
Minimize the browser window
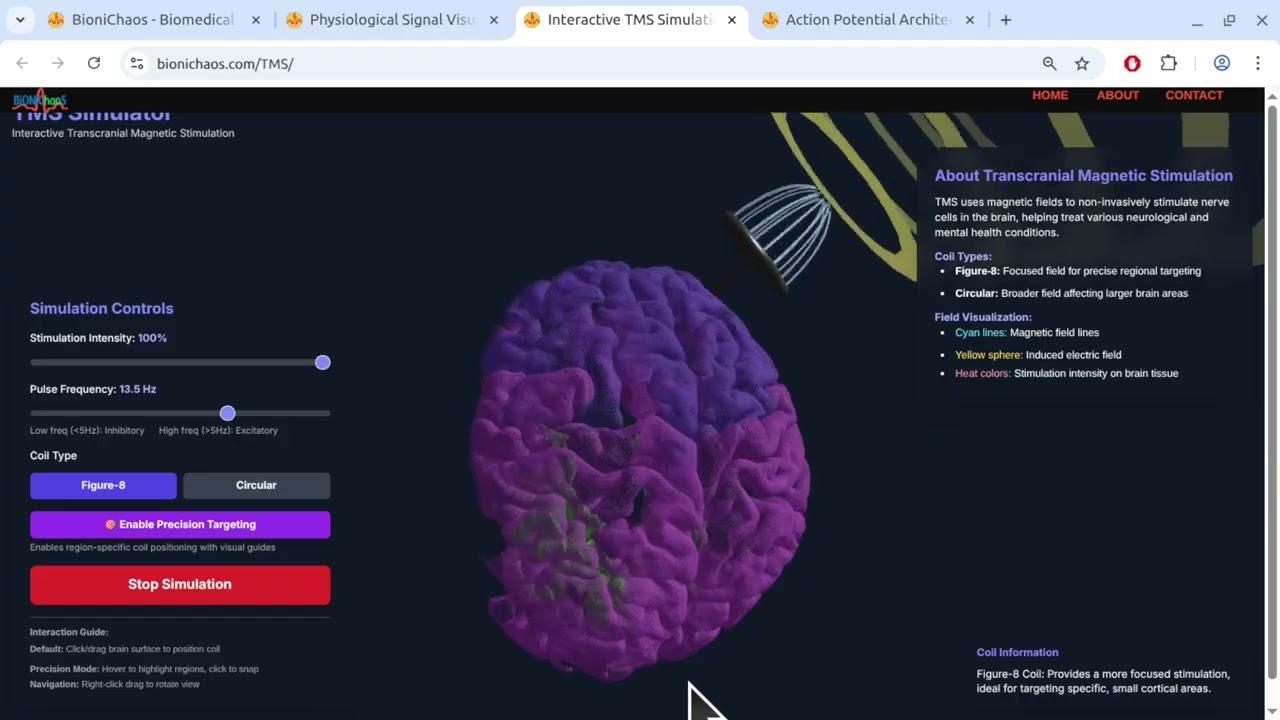click(1197, 20)
